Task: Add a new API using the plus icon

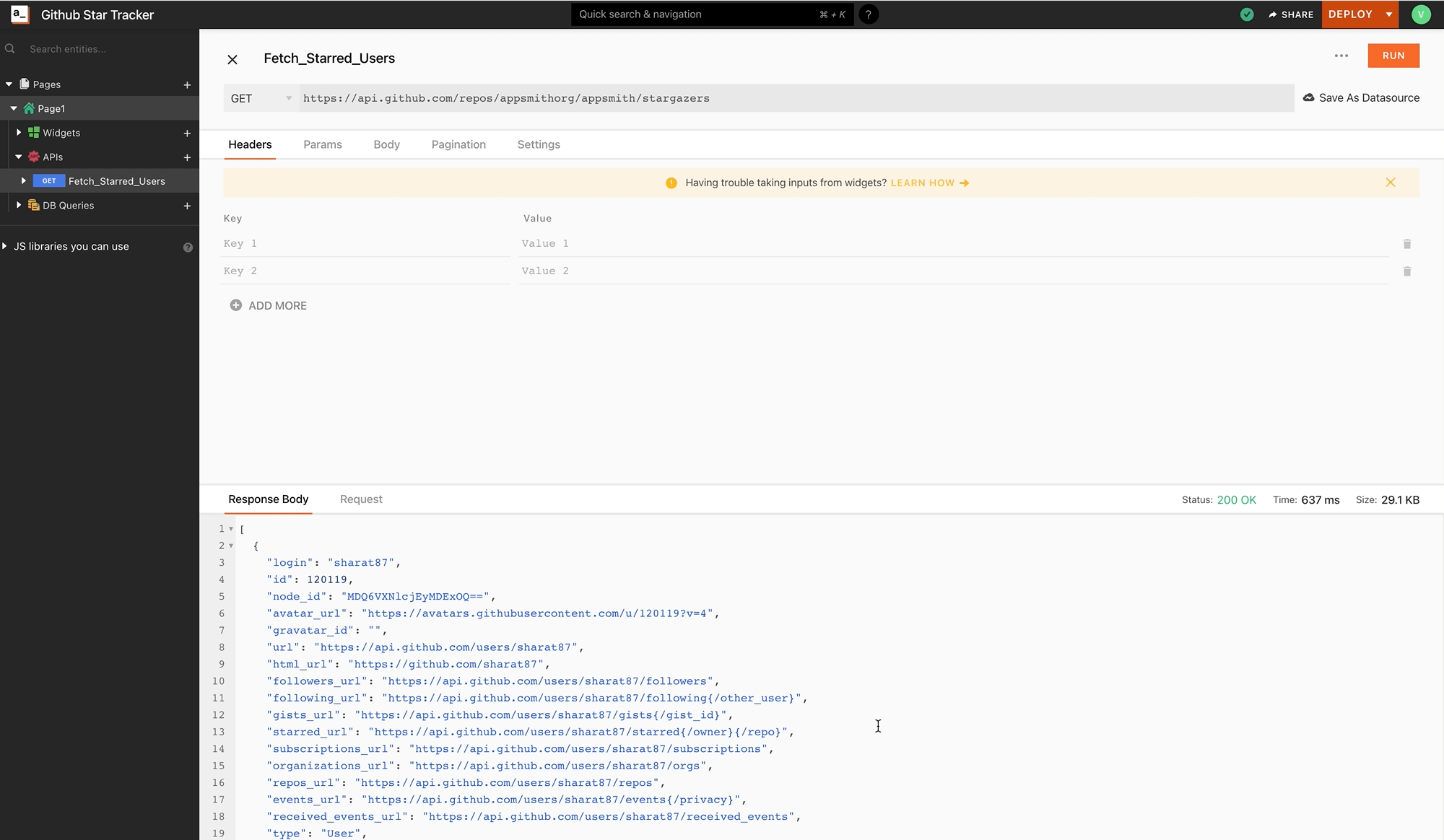Action: (187, 157)
